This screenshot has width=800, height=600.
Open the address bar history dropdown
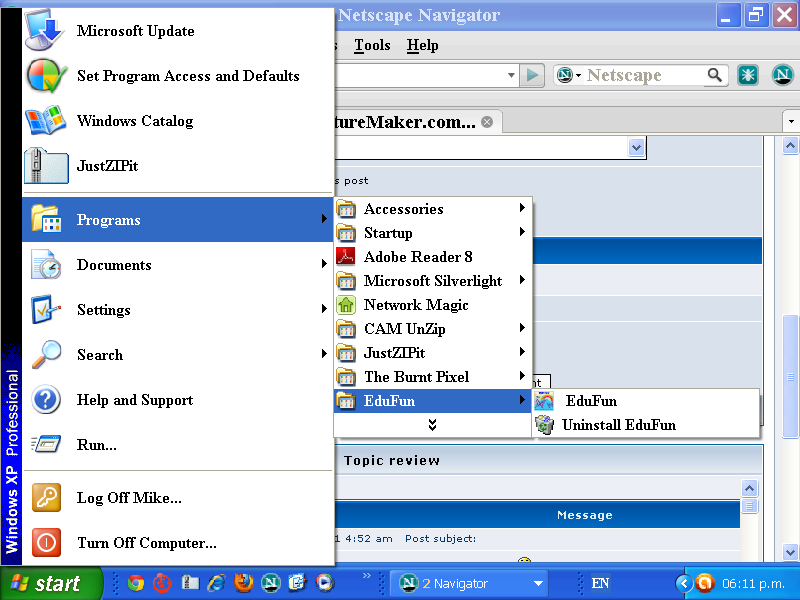pyautogui.click(x=511, y=76)
